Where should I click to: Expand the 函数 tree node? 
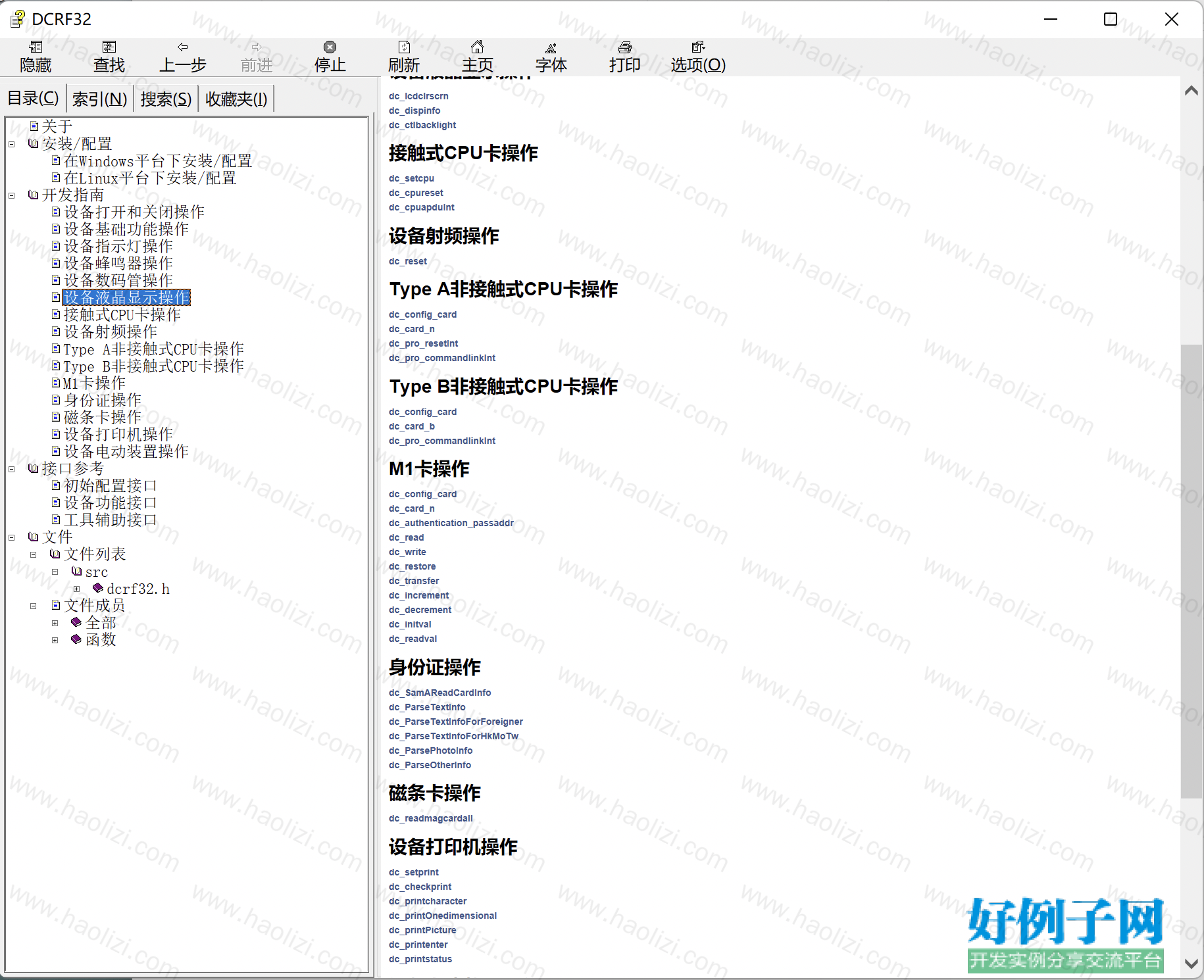click(55, 640)
